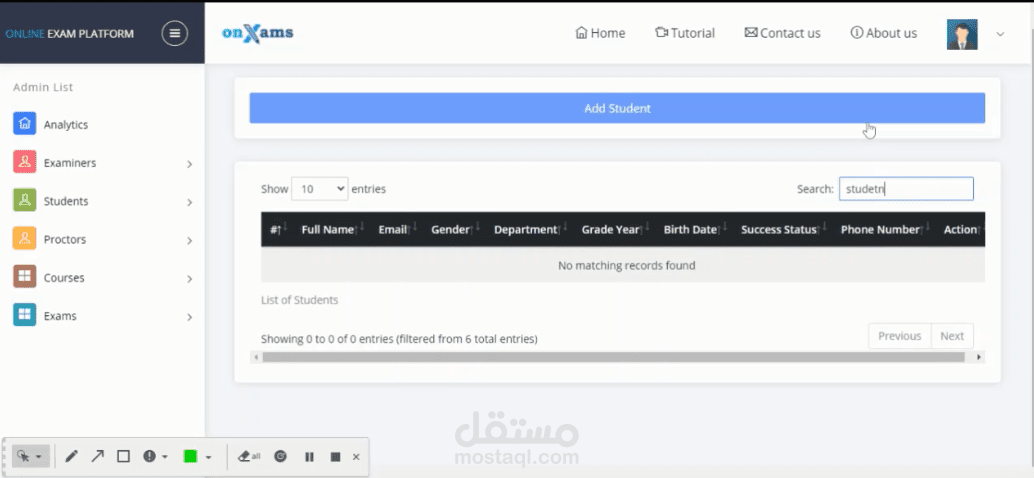Click the horizontal scrollbar of the table
Viewport: 1034px width, 478px height.
pyautogui.click(x=613, y=357)
